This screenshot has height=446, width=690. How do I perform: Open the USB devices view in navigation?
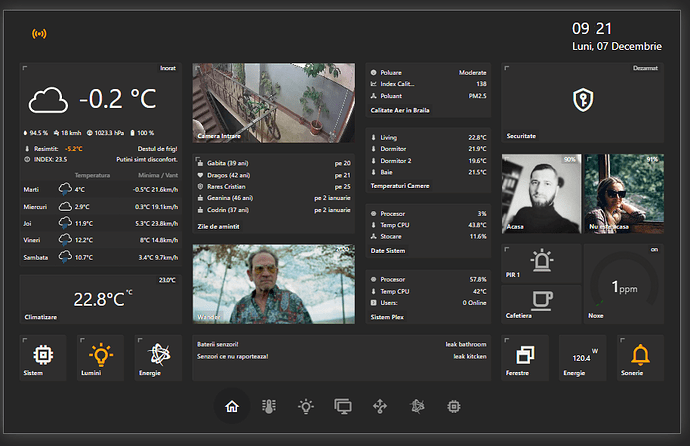click(380, 406)
